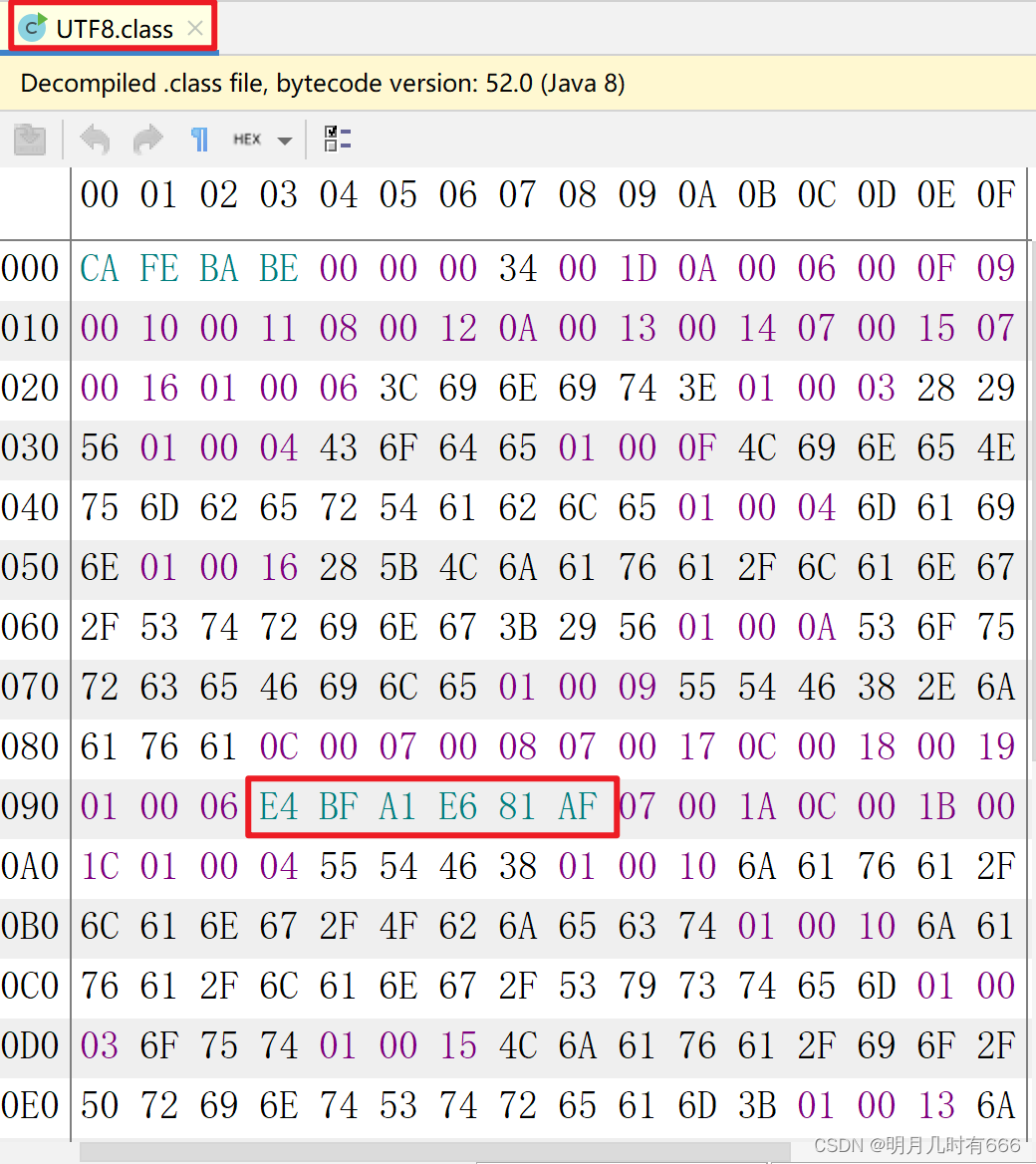Select row offset 070
Image resolution: width=1036 pixels, height=1164 pixels.
tap(30, 688)
